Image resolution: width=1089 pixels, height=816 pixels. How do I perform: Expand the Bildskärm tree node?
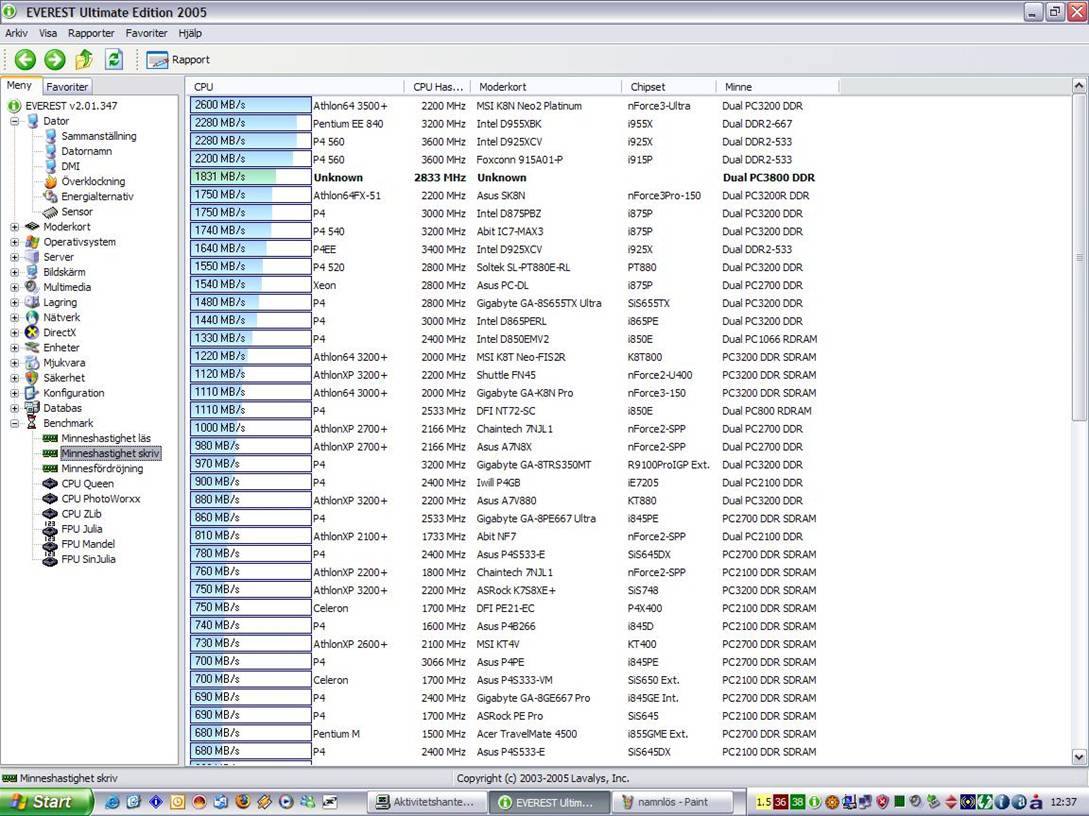click(x=14, y=272)
